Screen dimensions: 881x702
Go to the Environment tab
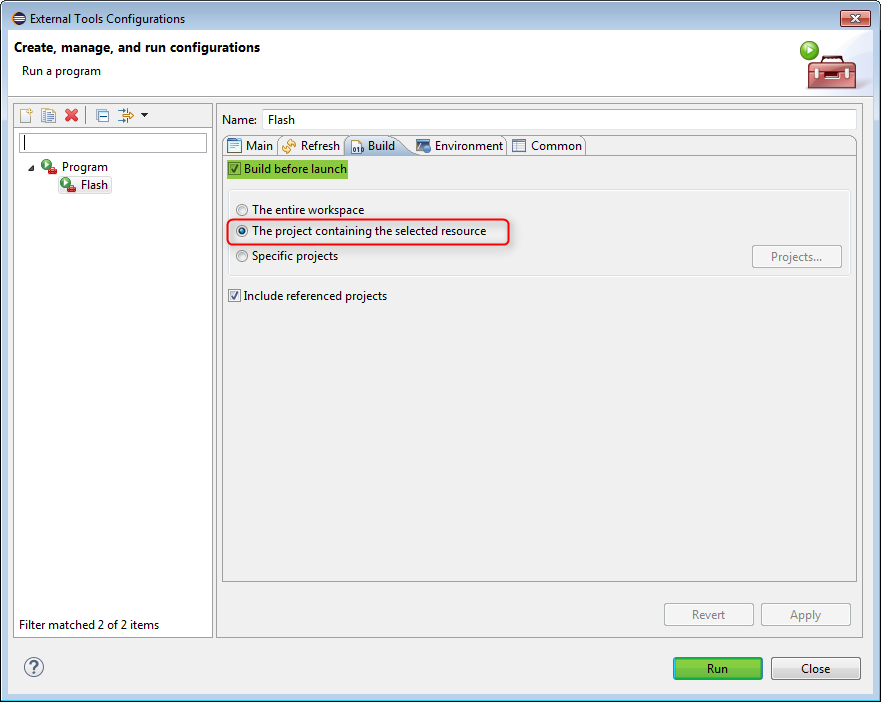(x=460, y=146)
